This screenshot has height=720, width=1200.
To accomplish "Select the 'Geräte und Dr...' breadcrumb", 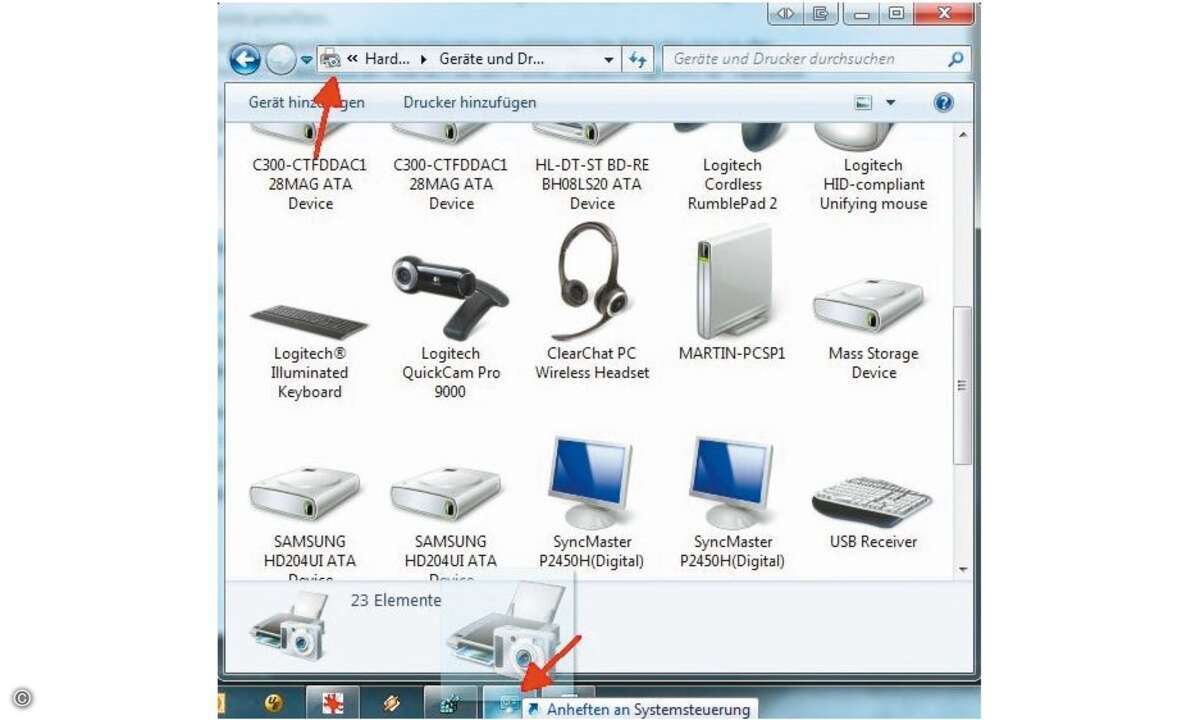I will click(491, 59).
